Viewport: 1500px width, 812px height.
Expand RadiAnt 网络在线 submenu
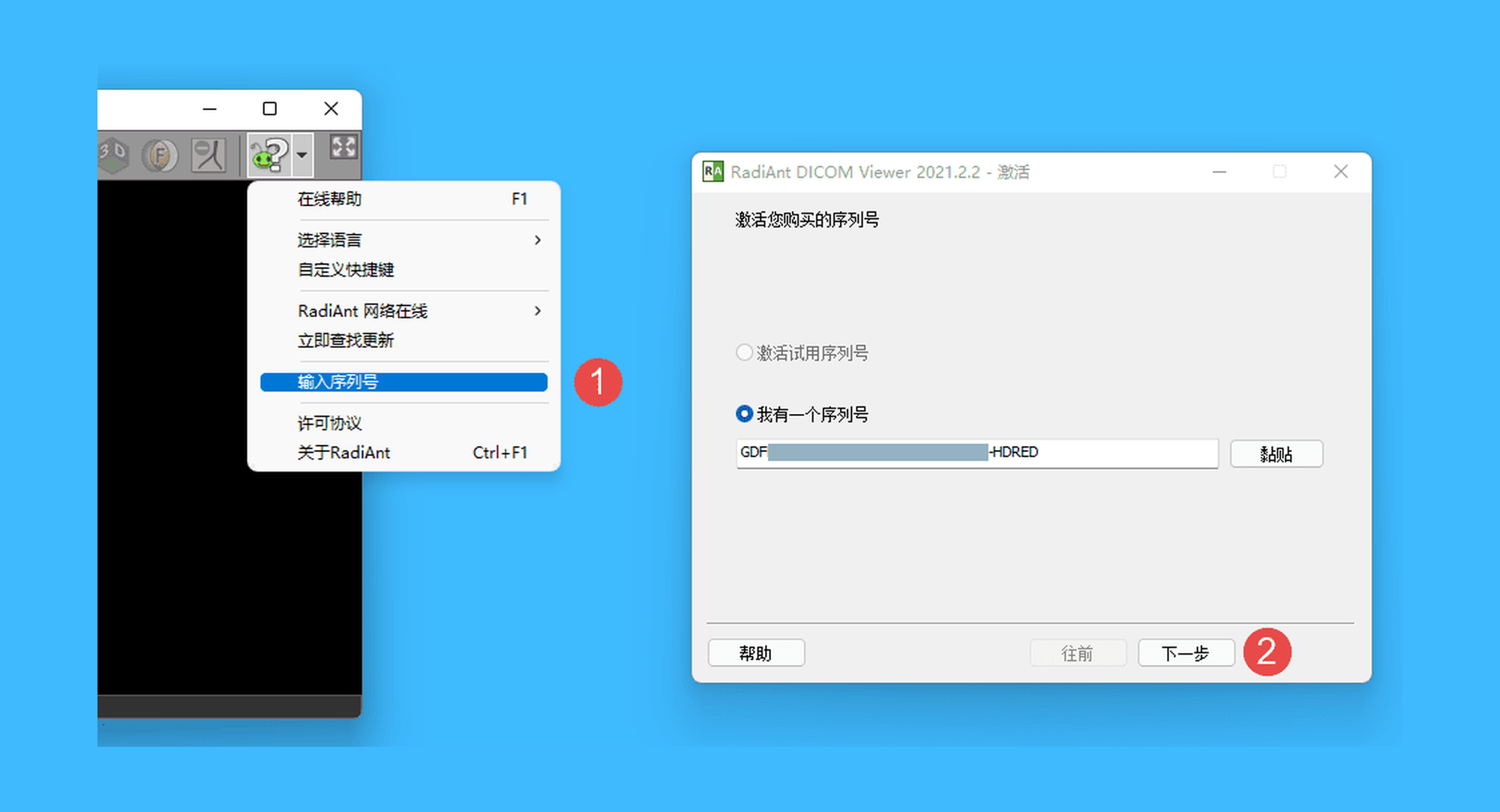coord(403,310)
